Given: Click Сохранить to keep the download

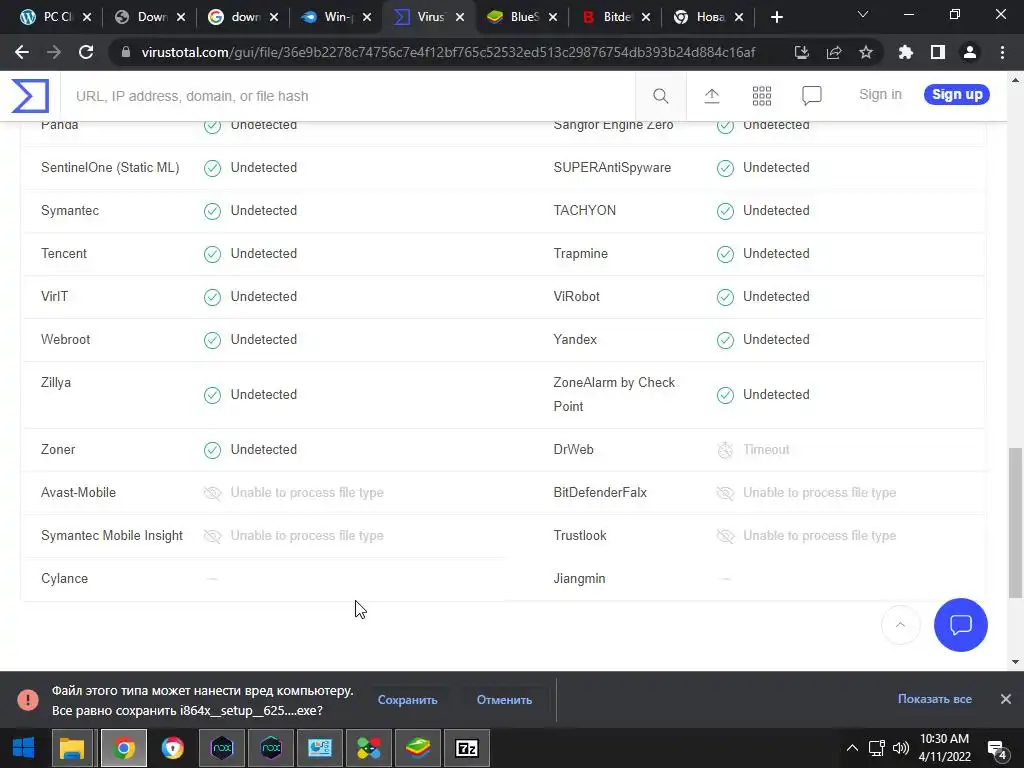Looking at the screenshot, I should click(x=408, y=699).
